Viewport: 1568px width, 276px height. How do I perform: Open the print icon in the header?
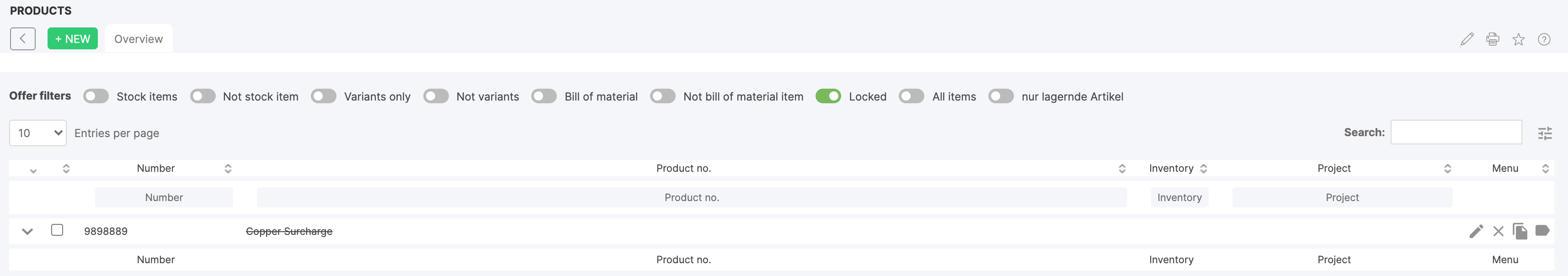pyautogui.click(x=1493, y=39)
